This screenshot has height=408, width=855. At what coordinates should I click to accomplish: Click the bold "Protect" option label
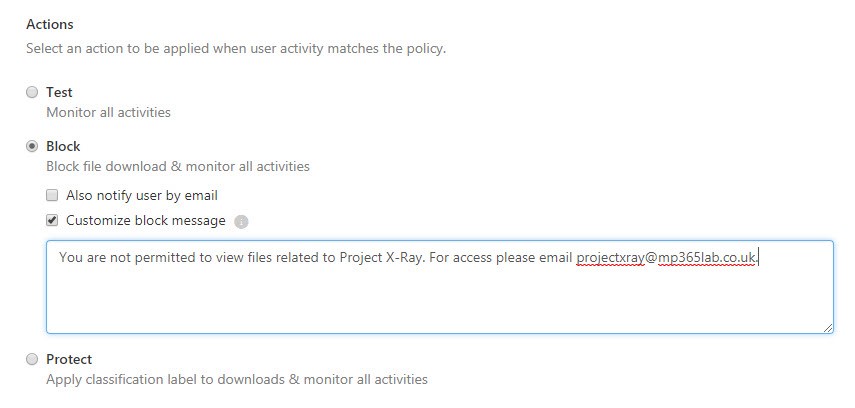click(x=69, y=359)
